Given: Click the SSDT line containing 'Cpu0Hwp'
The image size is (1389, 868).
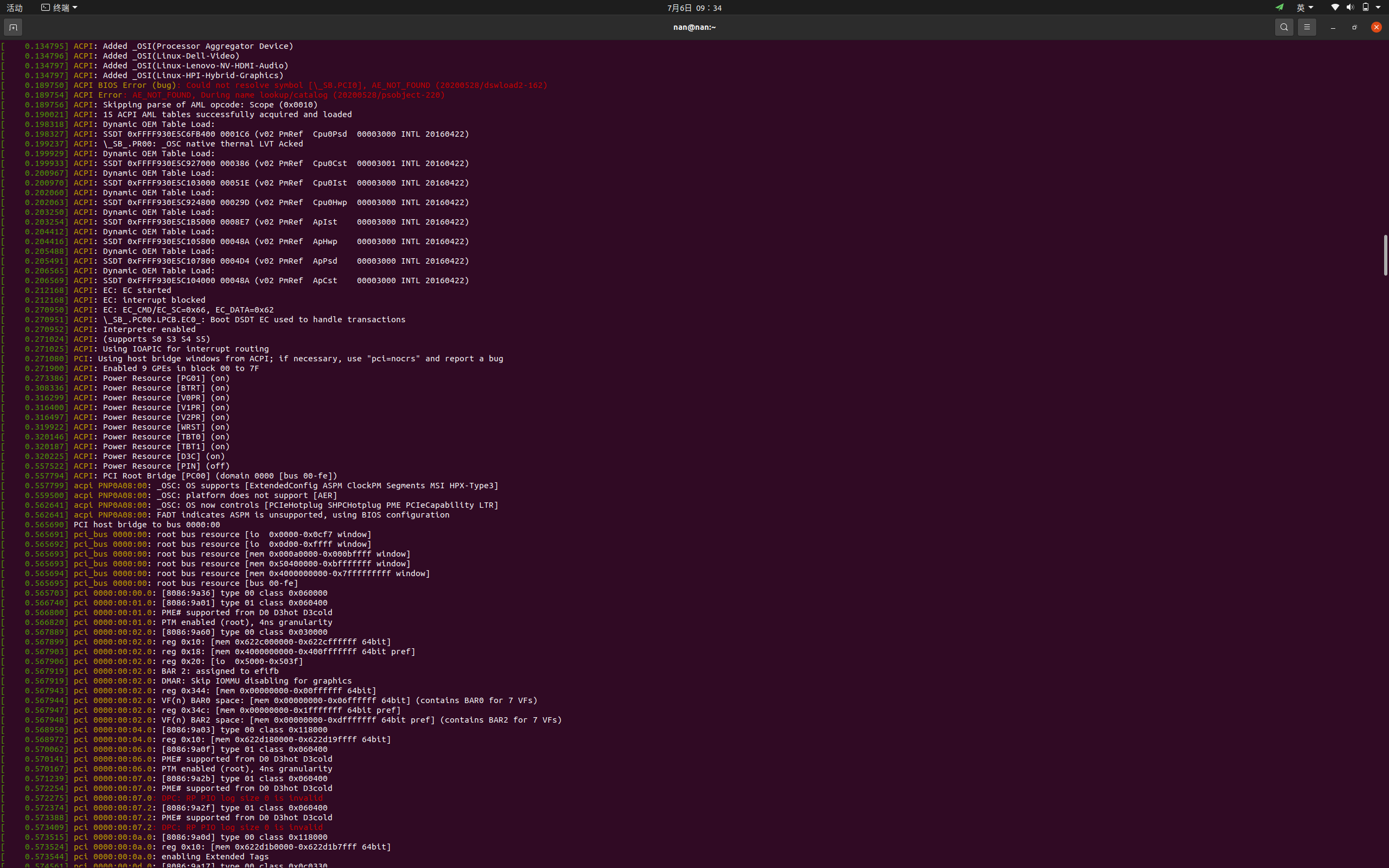Looking at the screenshot, I should 235,202.
